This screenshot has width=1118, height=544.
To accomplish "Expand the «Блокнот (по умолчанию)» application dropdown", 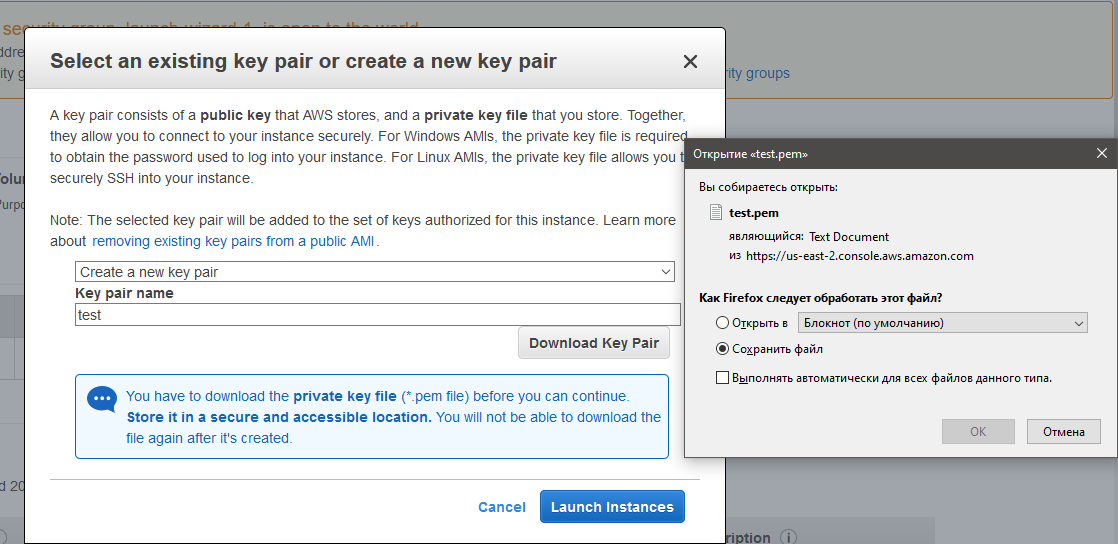I will tap(942, 323).
